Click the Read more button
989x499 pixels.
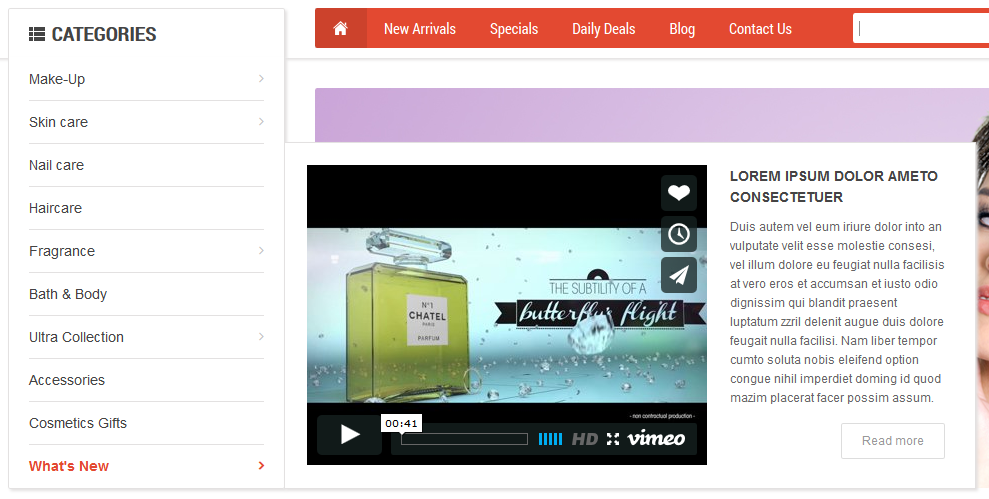(892, 441)
